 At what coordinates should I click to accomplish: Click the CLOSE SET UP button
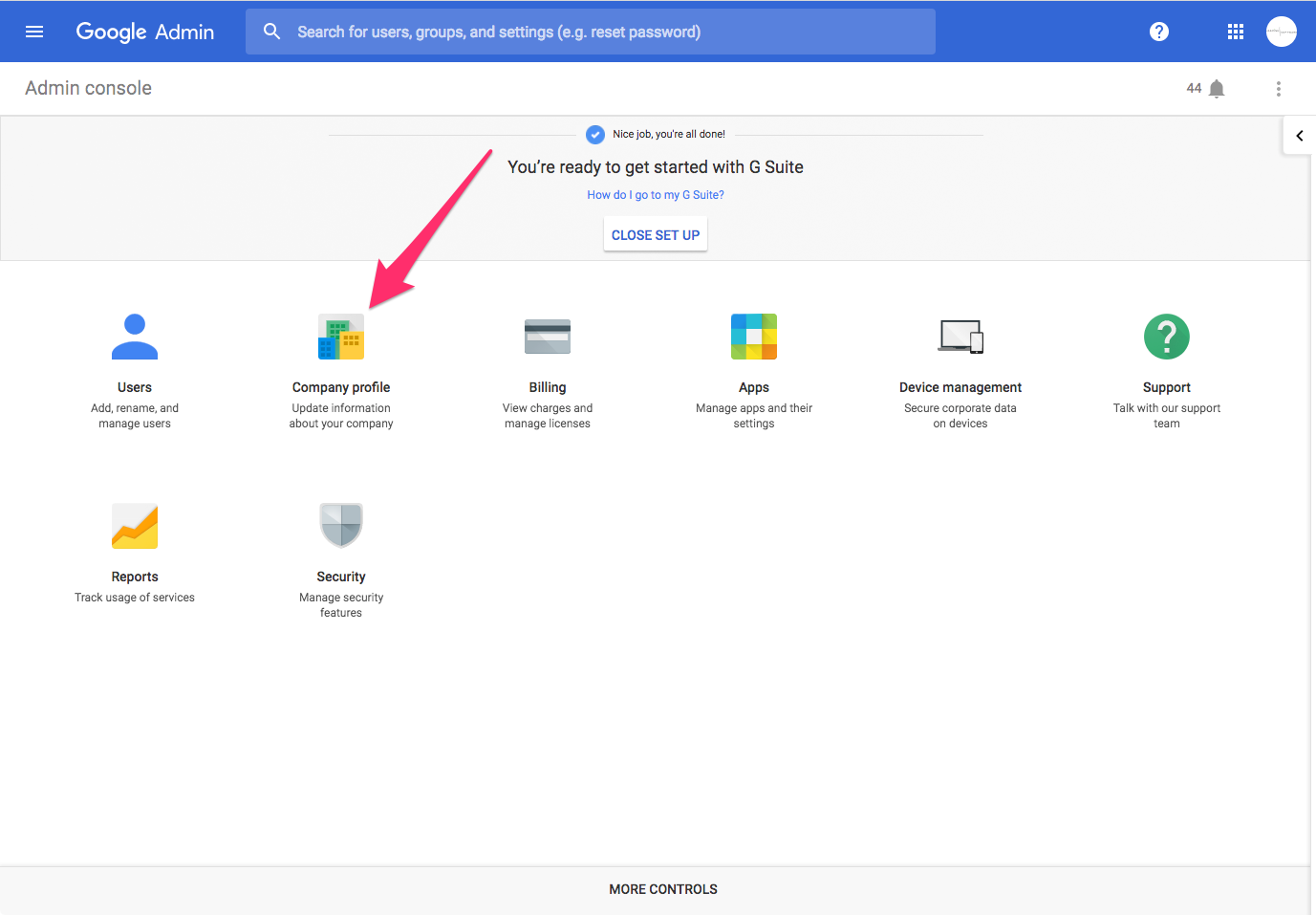656,235
